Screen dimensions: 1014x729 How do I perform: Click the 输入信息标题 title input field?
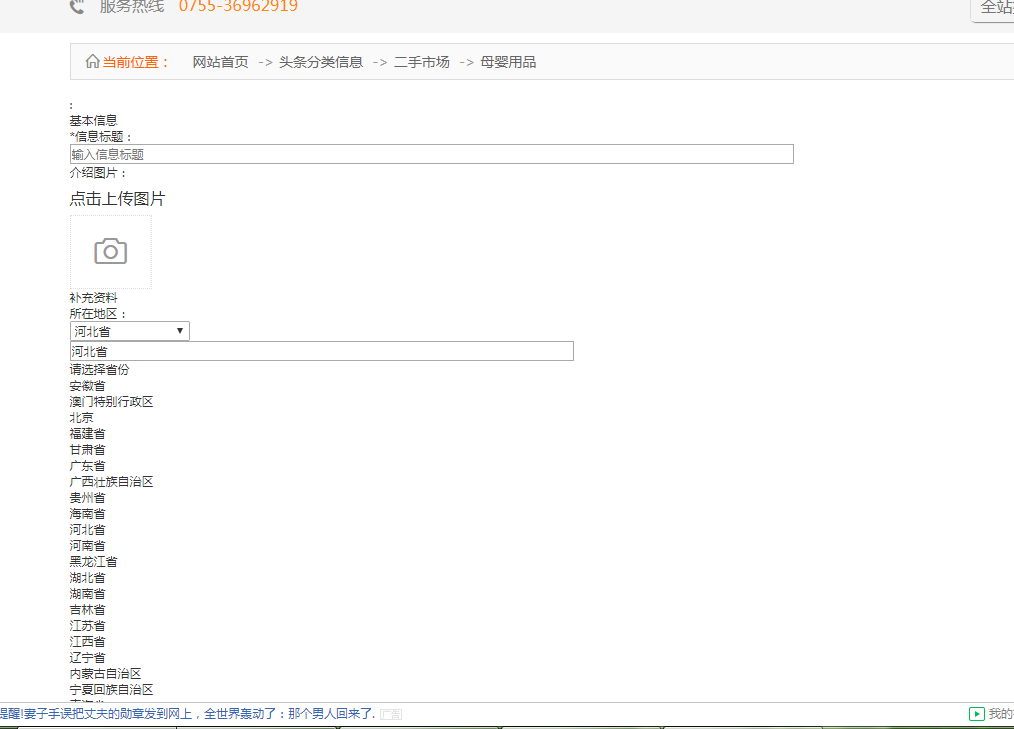click(x=431, y=154)
